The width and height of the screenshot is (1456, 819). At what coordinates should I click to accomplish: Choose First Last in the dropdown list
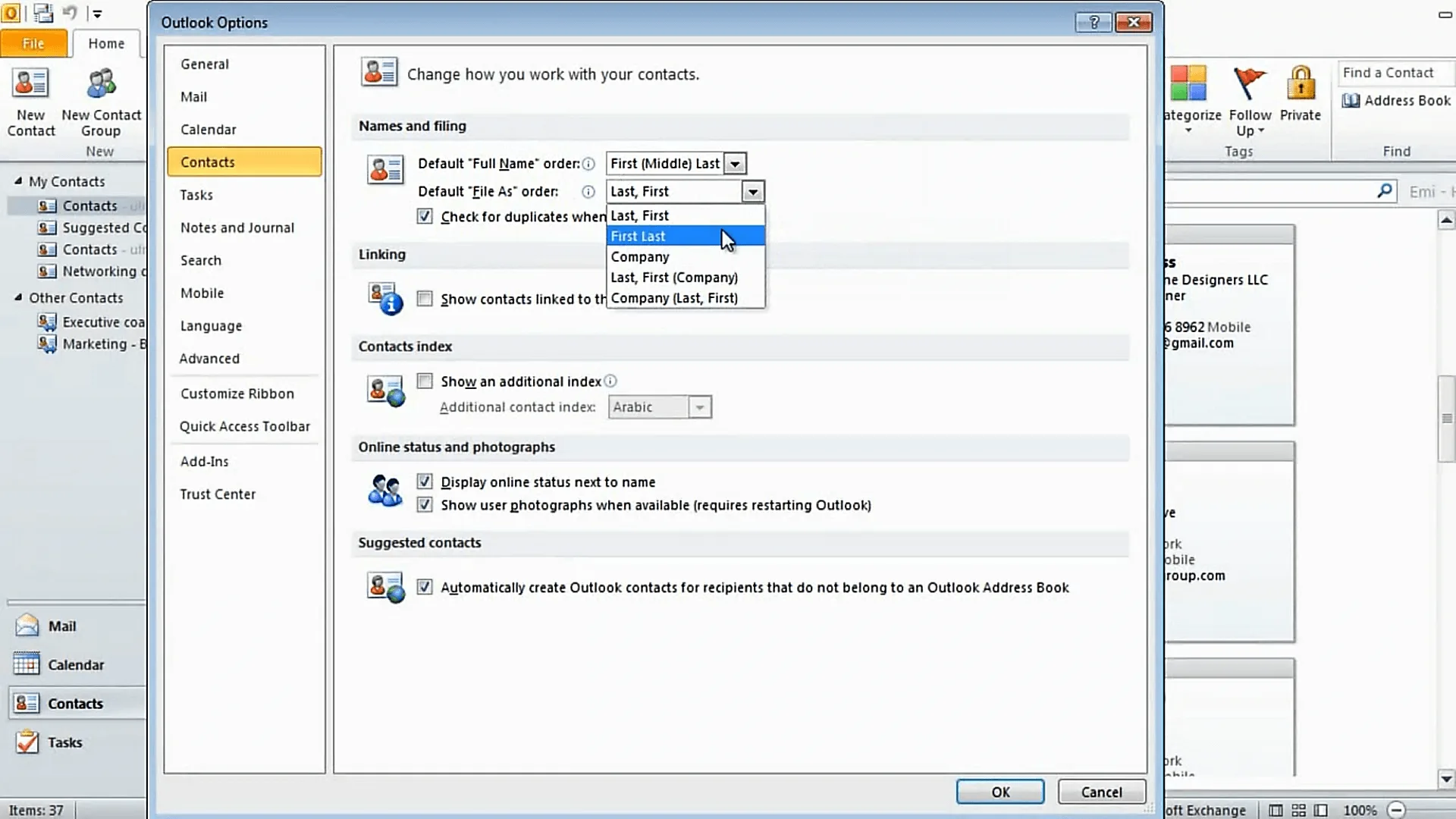[x=686, y=237]
